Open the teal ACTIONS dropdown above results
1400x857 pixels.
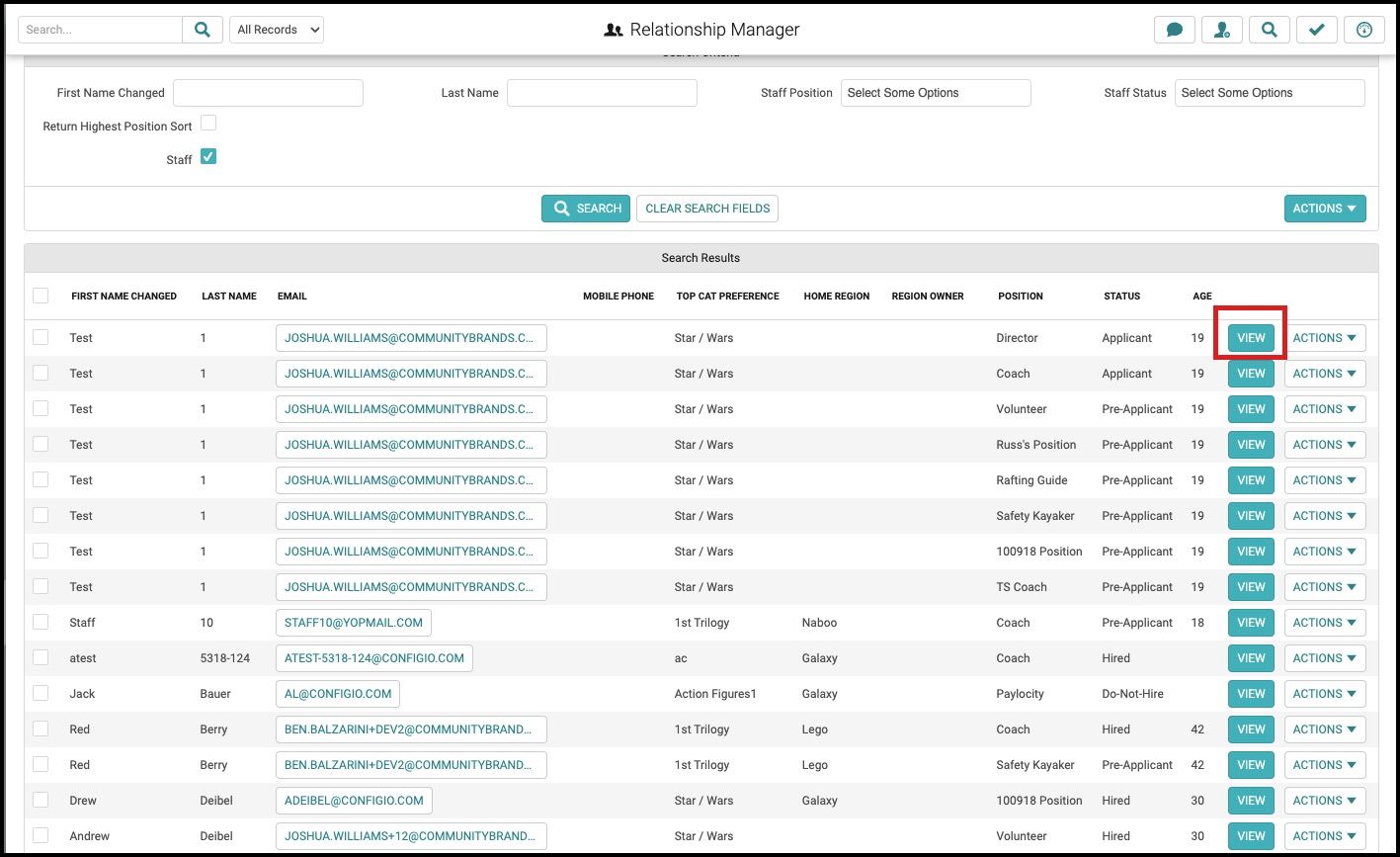click(1325, 209)
